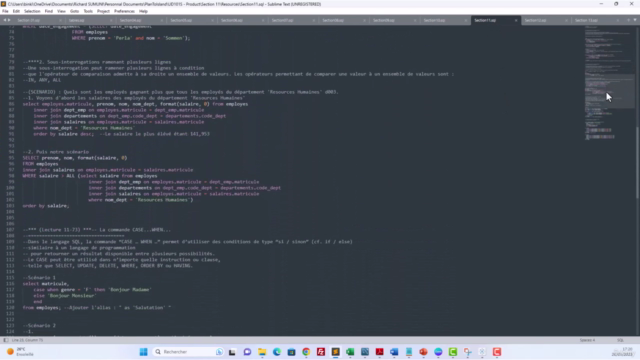Switch to the Section04.sql tab
The image size is (640, 360).
(x=138, y=20)
